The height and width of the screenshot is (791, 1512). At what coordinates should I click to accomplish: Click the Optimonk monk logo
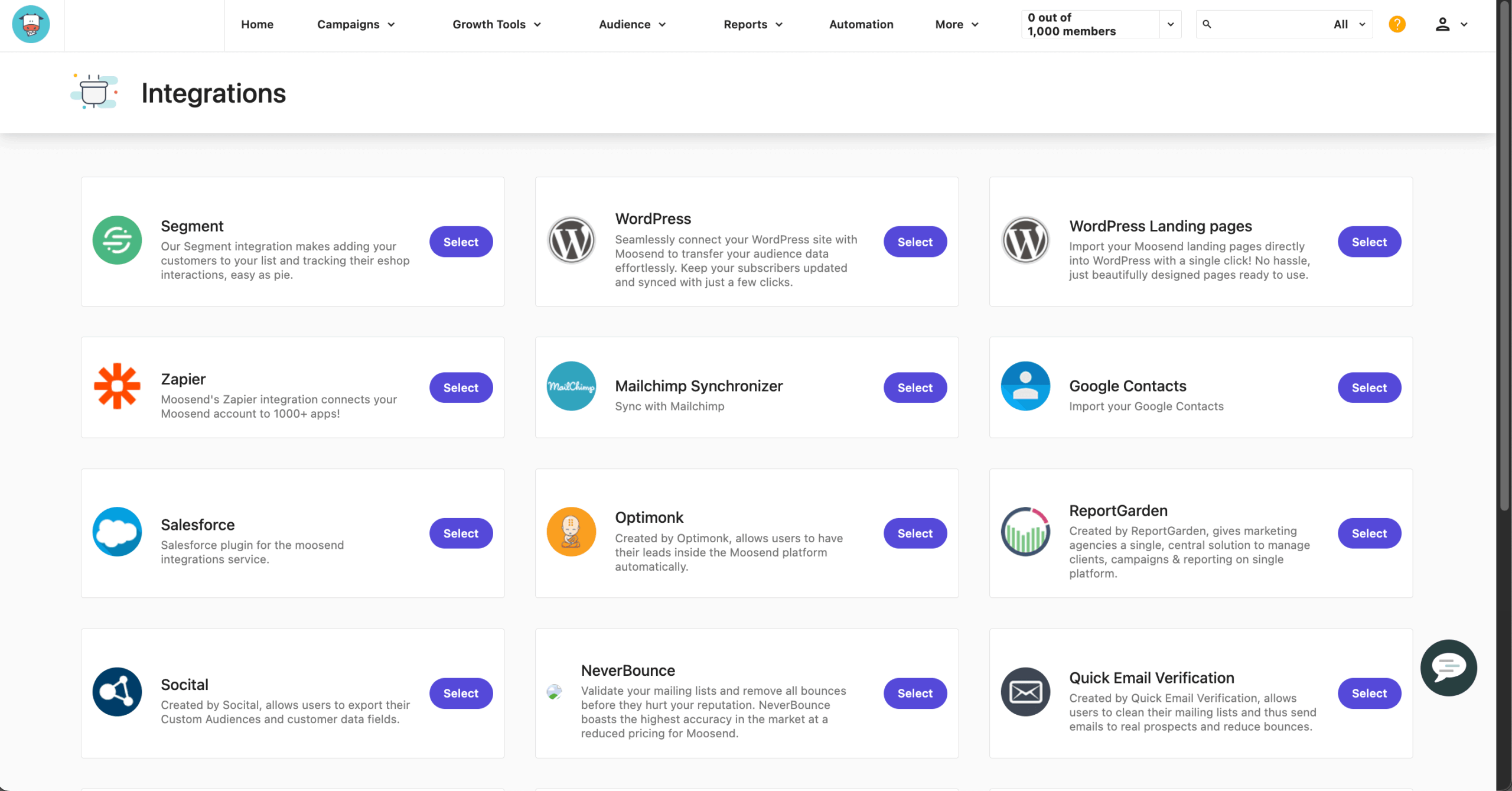tap(571, 532)
